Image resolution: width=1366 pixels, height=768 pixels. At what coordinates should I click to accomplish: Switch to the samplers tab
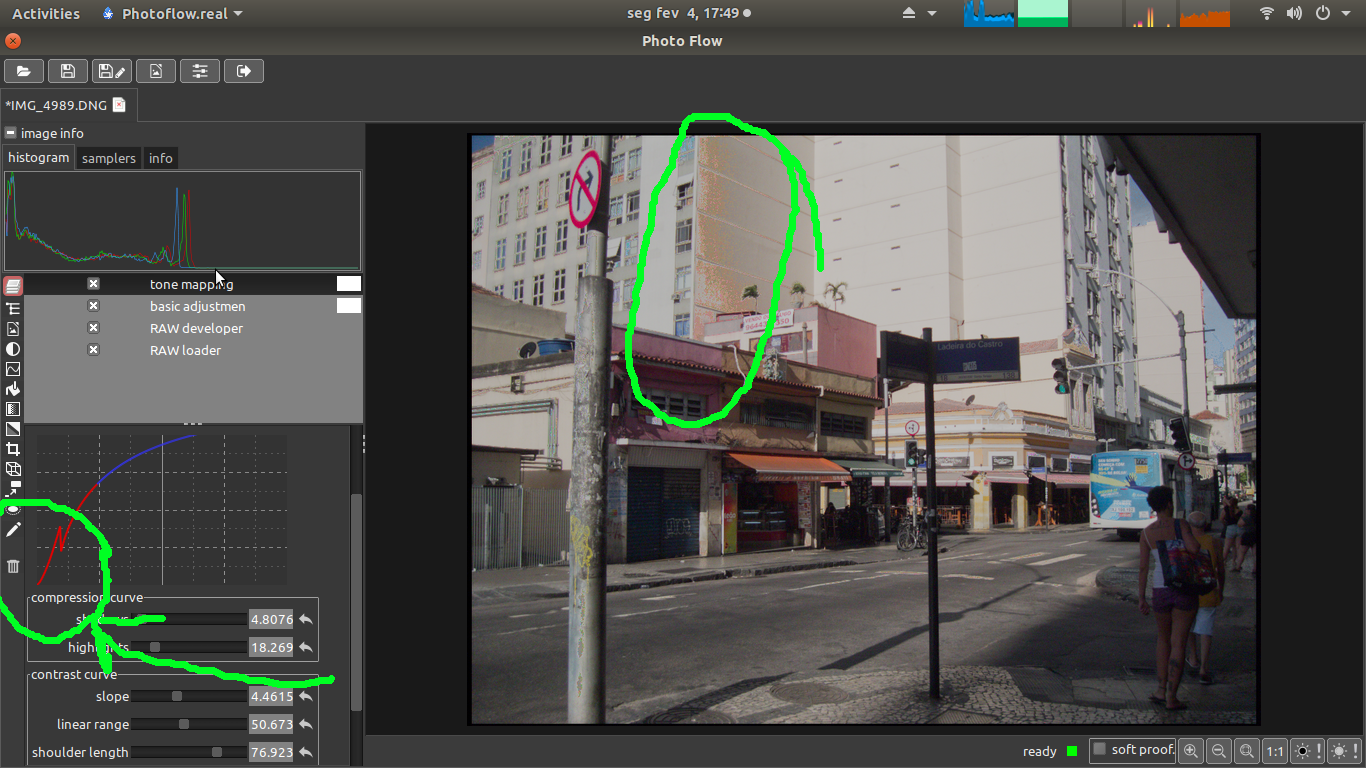coord(108,158)
